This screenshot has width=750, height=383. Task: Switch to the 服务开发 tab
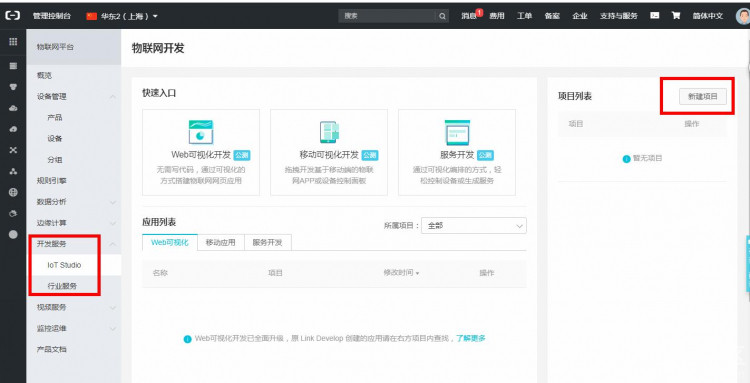tap(267, 242)
